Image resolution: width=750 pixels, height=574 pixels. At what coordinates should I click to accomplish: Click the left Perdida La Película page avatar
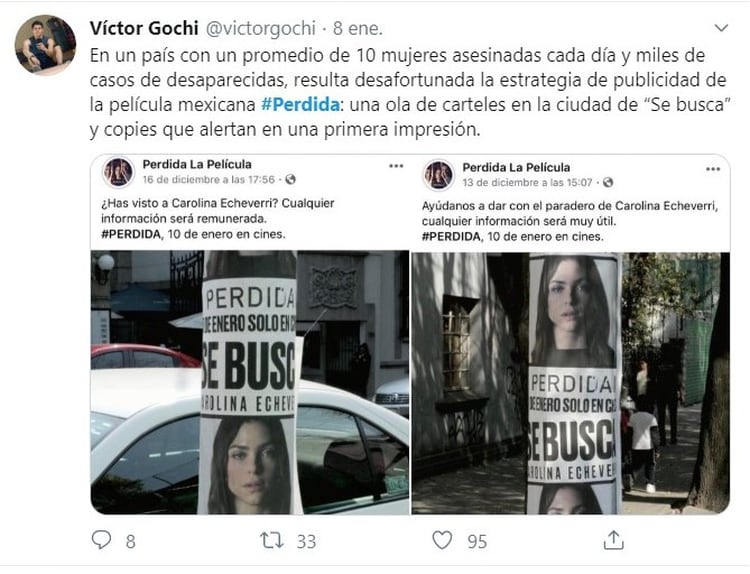(118, 172)
